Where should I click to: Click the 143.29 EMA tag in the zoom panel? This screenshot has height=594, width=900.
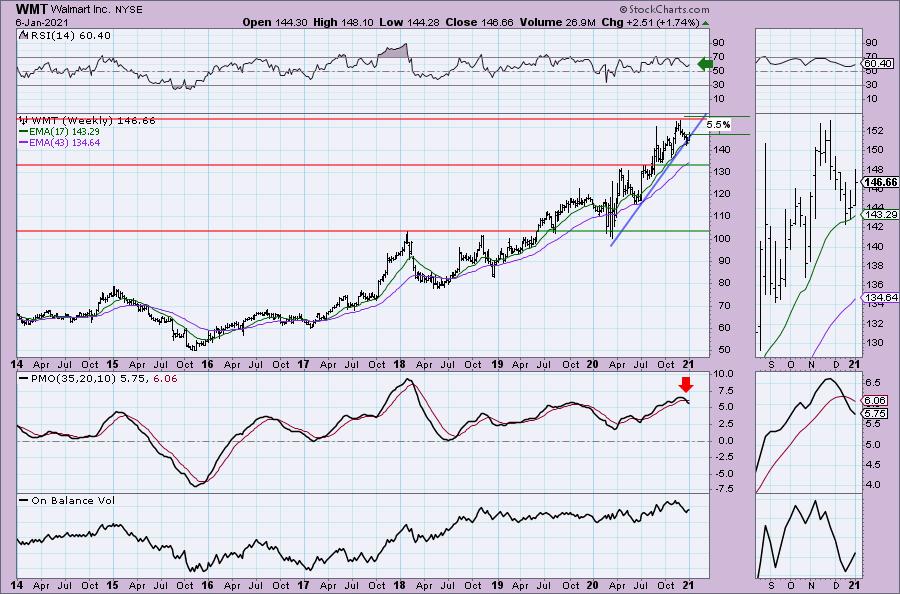click(882, 215)
